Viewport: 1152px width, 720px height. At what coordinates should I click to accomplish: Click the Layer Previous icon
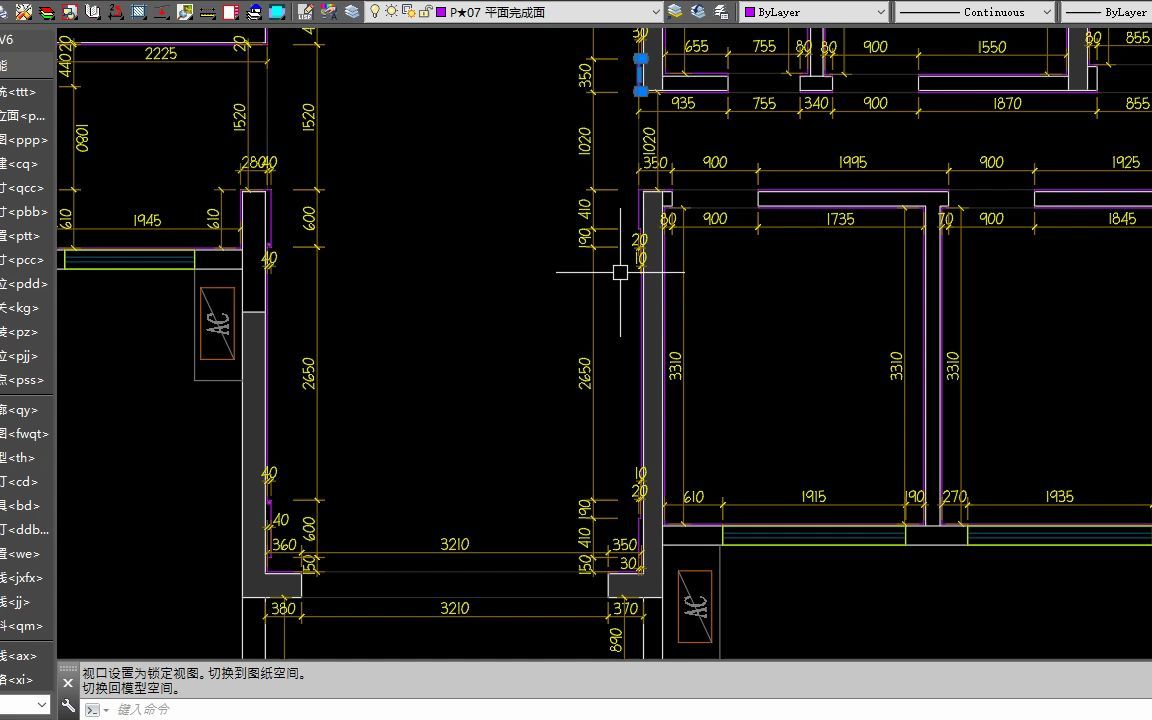point(698,12)
